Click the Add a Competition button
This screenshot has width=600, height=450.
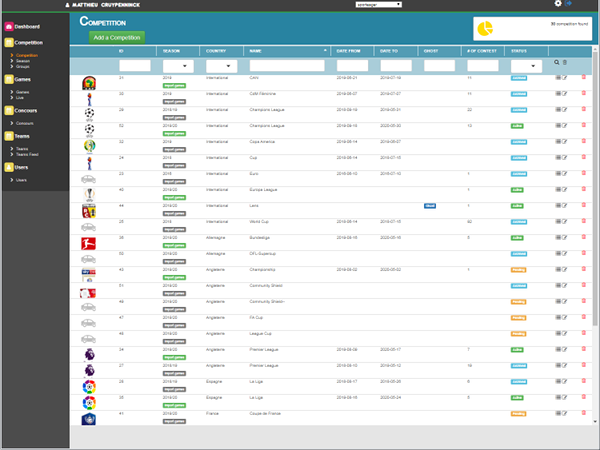pyautogui.click(x=116, y=37)
